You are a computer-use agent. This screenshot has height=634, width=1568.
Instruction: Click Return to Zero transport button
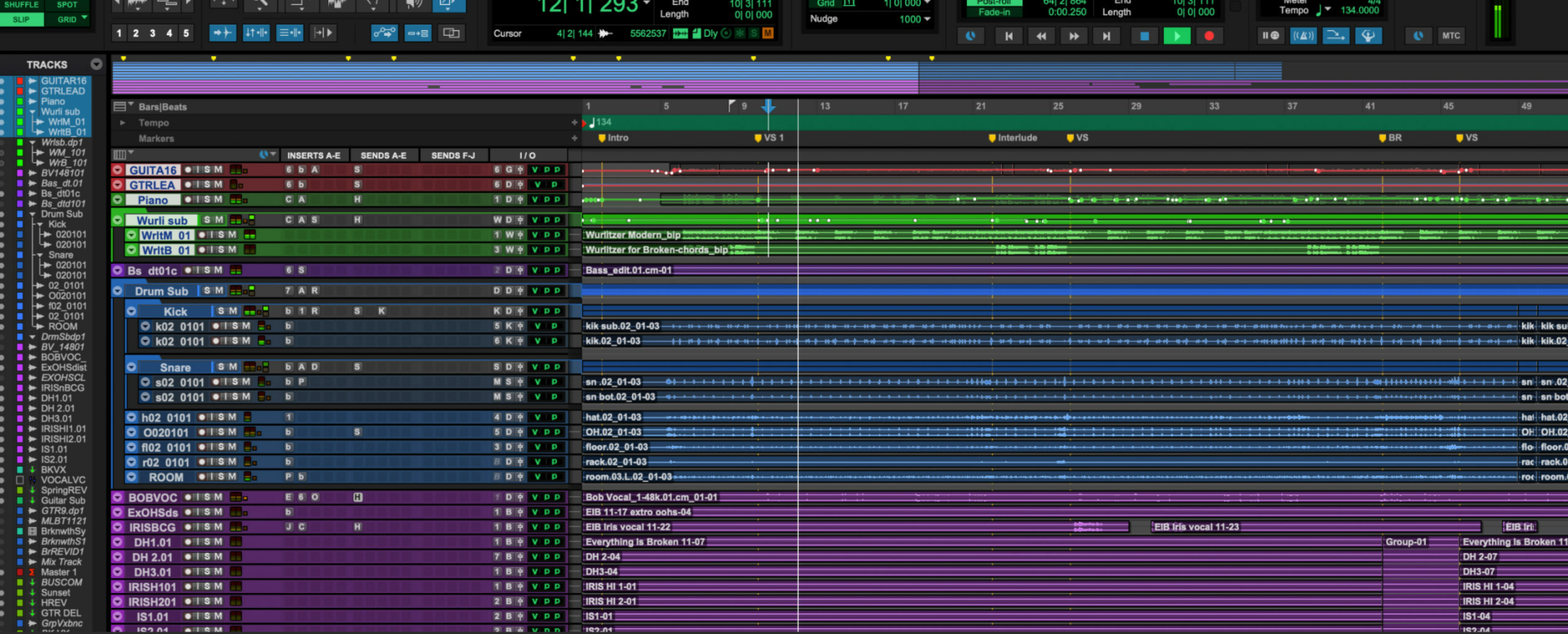(1009, 36)
